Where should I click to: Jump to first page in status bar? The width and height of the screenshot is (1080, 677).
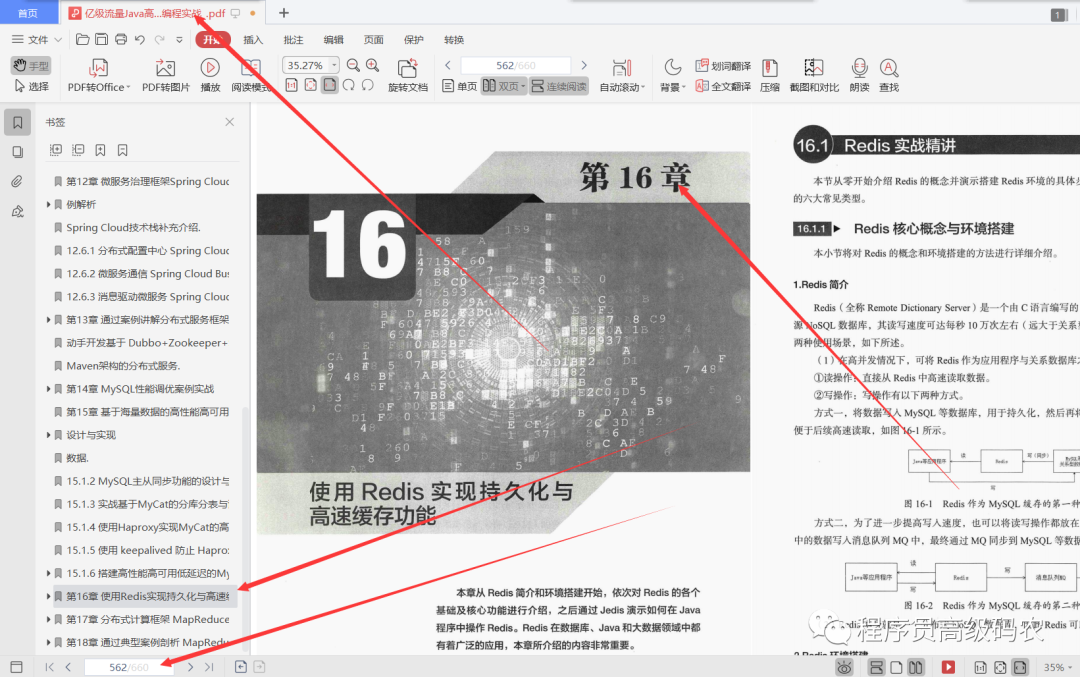coord(50,667)
